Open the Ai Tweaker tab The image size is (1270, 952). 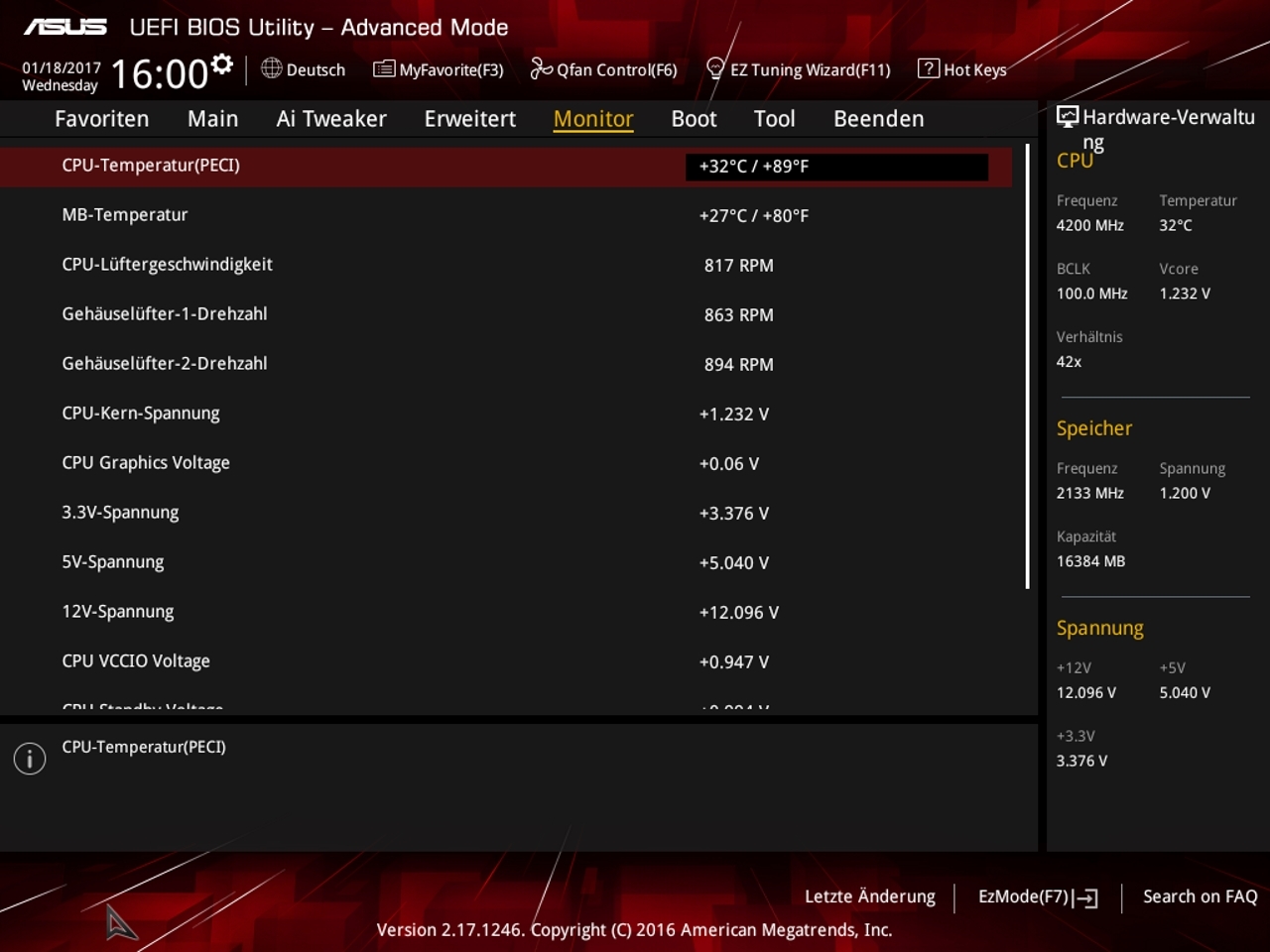[331, 119]
